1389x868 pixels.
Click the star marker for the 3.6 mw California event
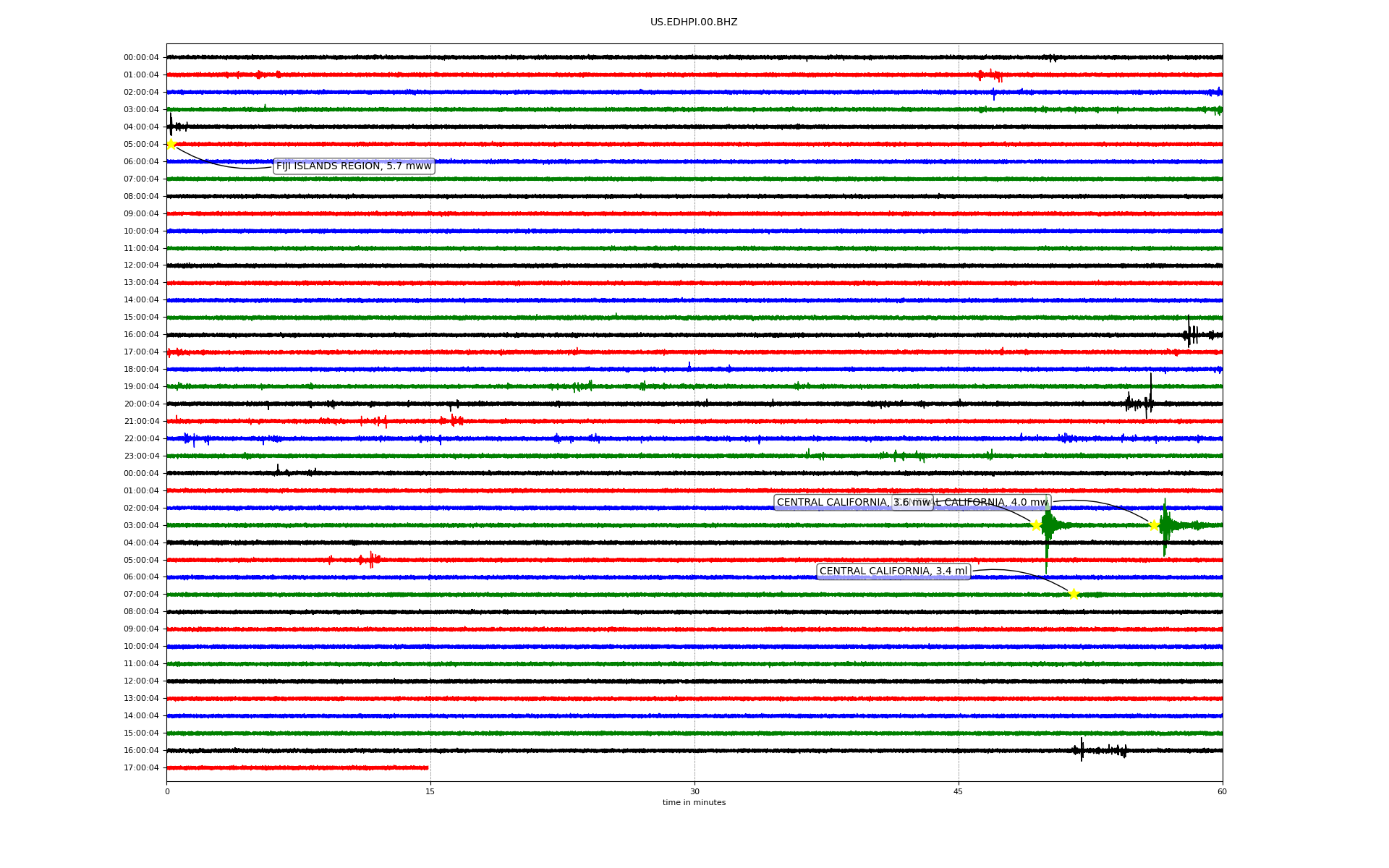pos(1036,525)
